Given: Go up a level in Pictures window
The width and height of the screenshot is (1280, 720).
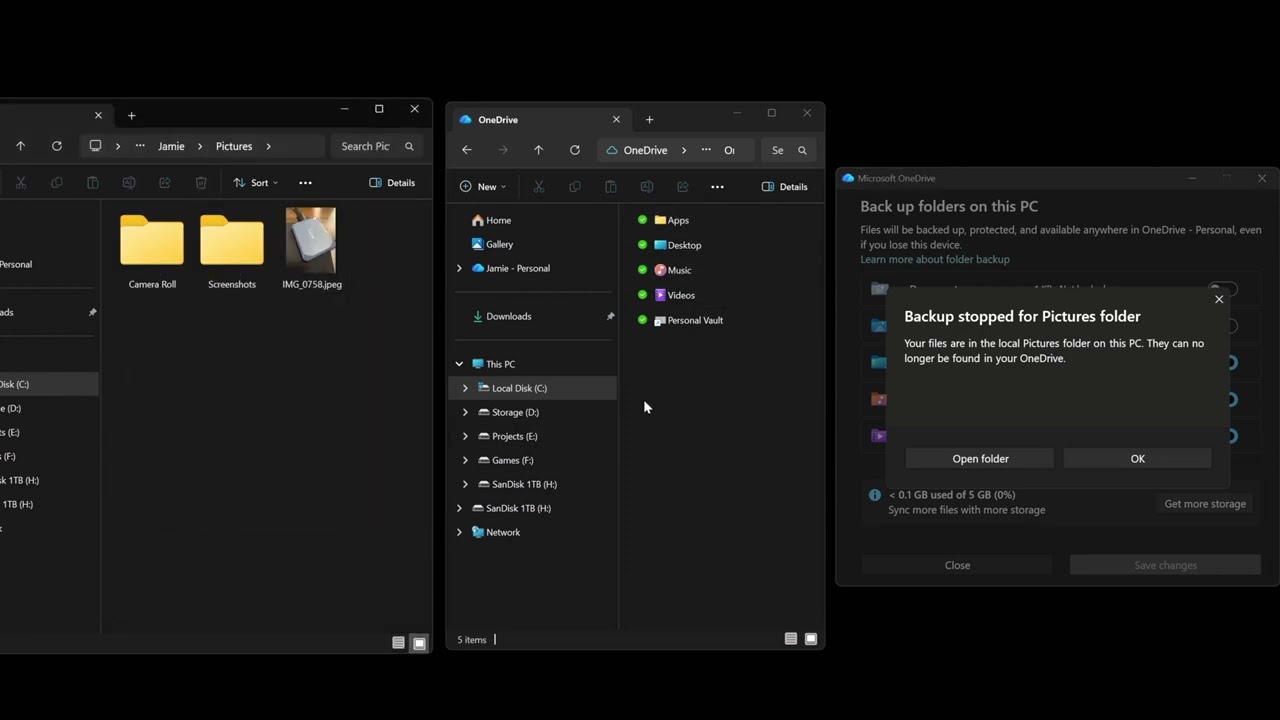Looking at the screenshot, I should 20,146.
